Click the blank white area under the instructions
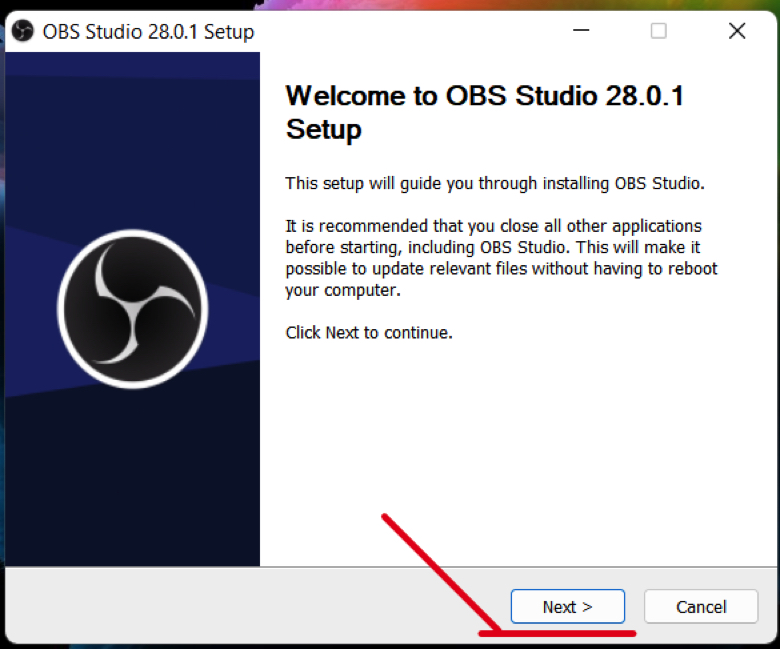This screenshot has width=780, height=649. coord(517,438)
